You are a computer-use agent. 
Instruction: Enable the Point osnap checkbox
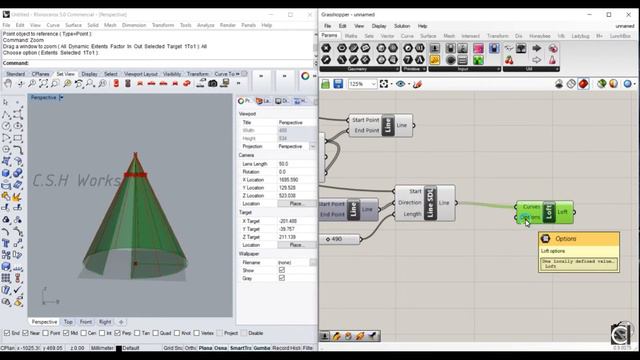[45, 333]
